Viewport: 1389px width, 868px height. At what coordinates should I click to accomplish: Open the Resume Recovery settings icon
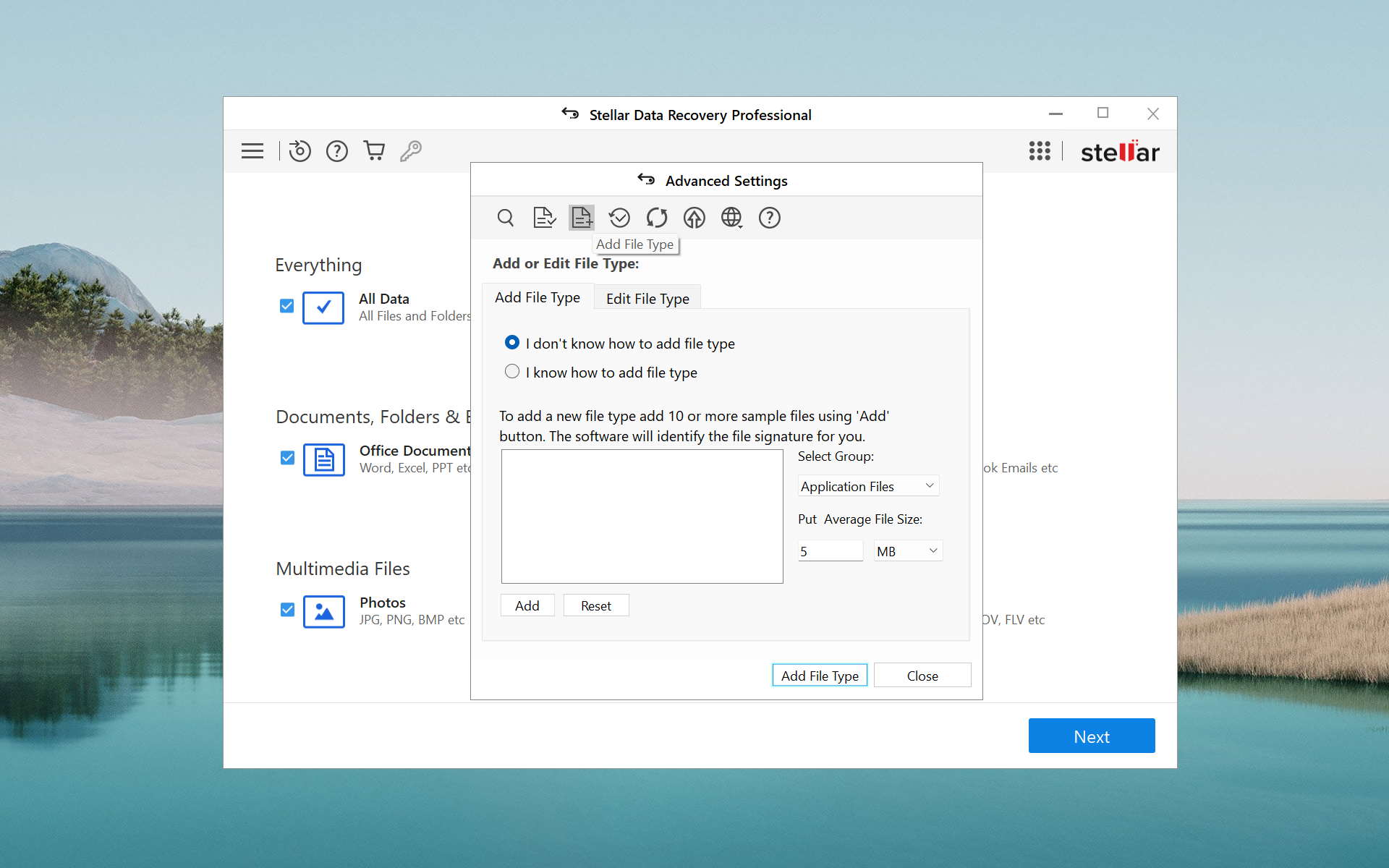click(619, 218)
